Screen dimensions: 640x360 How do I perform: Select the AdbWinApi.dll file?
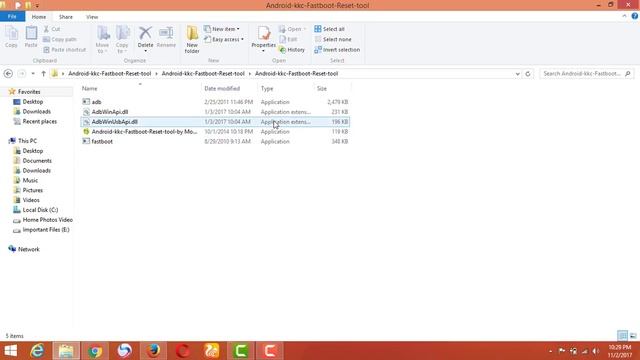(x=215, y=112)
